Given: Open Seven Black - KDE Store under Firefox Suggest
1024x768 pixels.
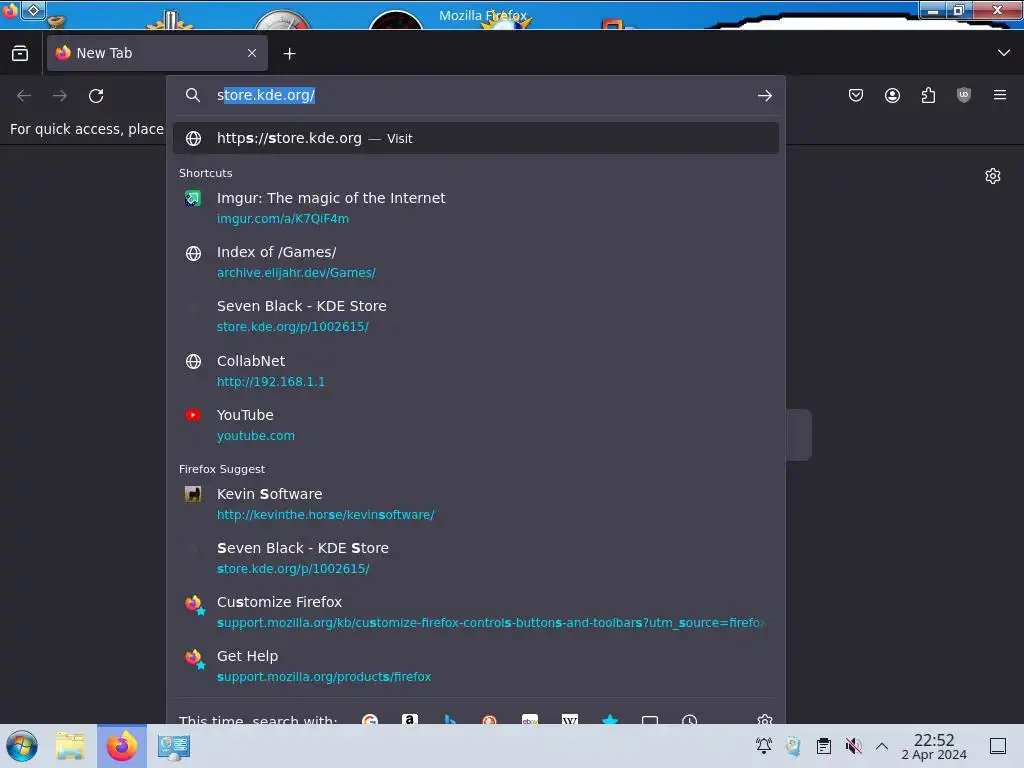Looking at the screenshot, I should pos(475,558).
